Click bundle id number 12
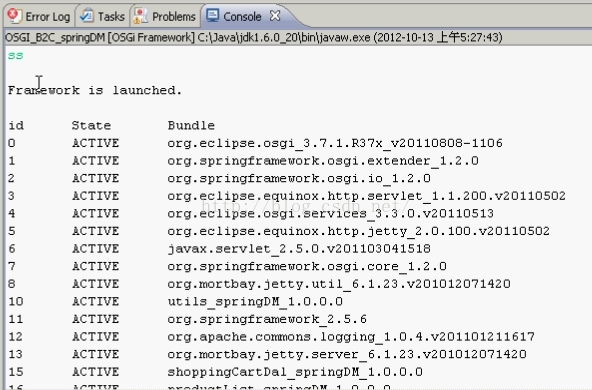 click(15, 337)
